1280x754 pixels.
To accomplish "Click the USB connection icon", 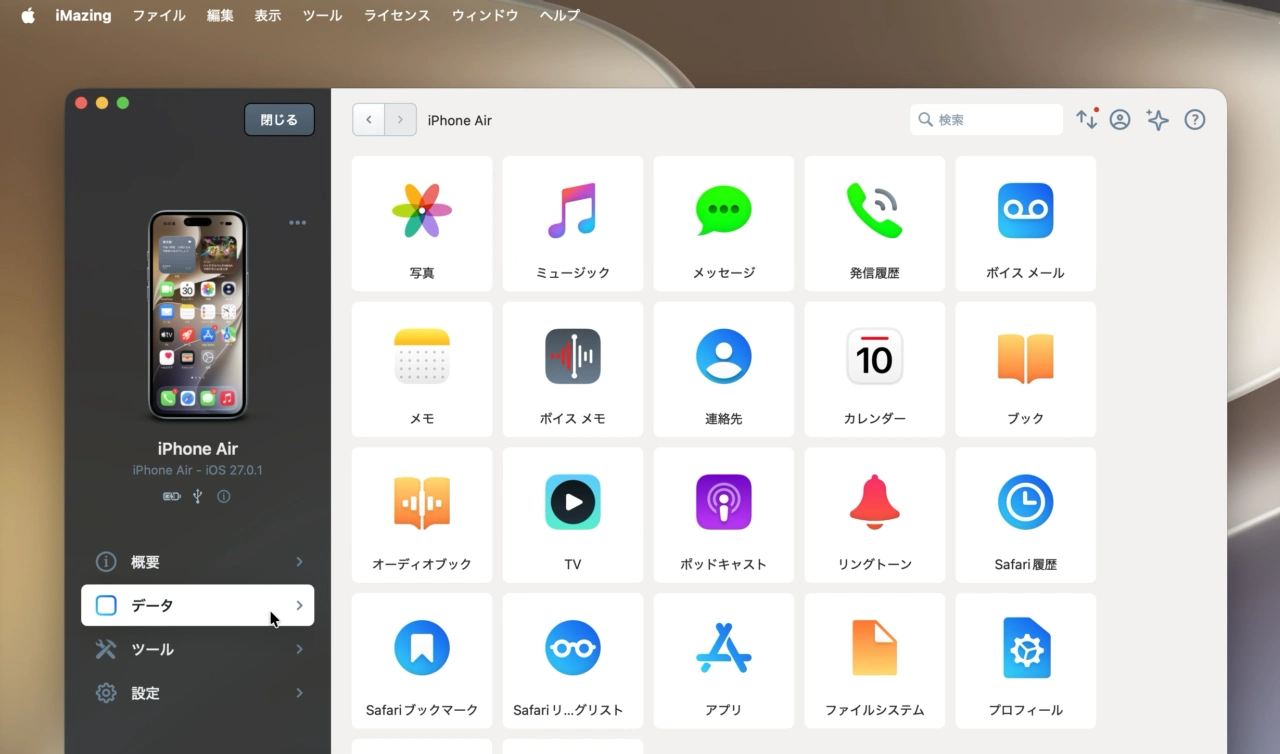I will 198,496.
